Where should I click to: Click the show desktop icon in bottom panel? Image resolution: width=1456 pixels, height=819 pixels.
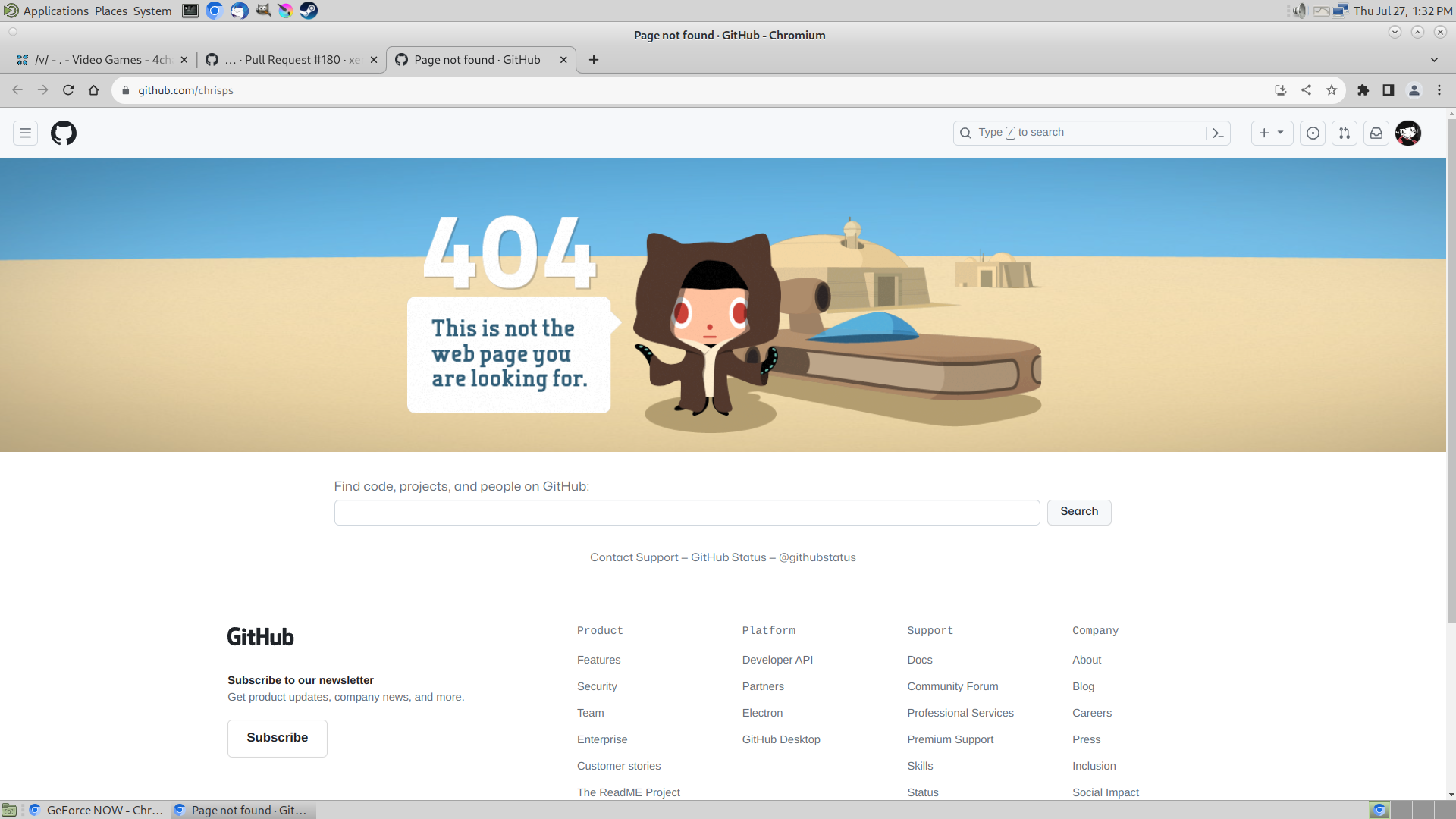click(x=9, y=810)
